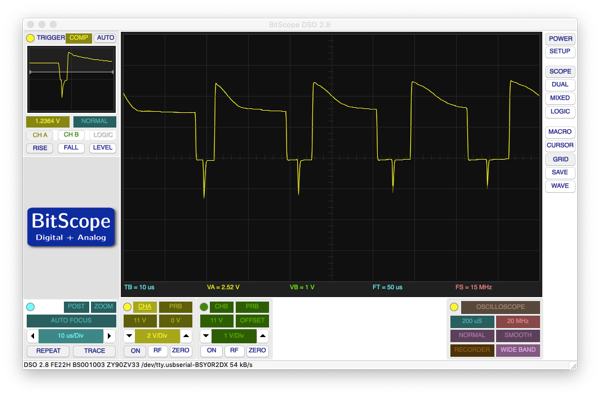The height and width of the screenshot is (397, 600).
Task: Enable CURSOR measurements
Action: pyautogui.click(x=560, y=145)
